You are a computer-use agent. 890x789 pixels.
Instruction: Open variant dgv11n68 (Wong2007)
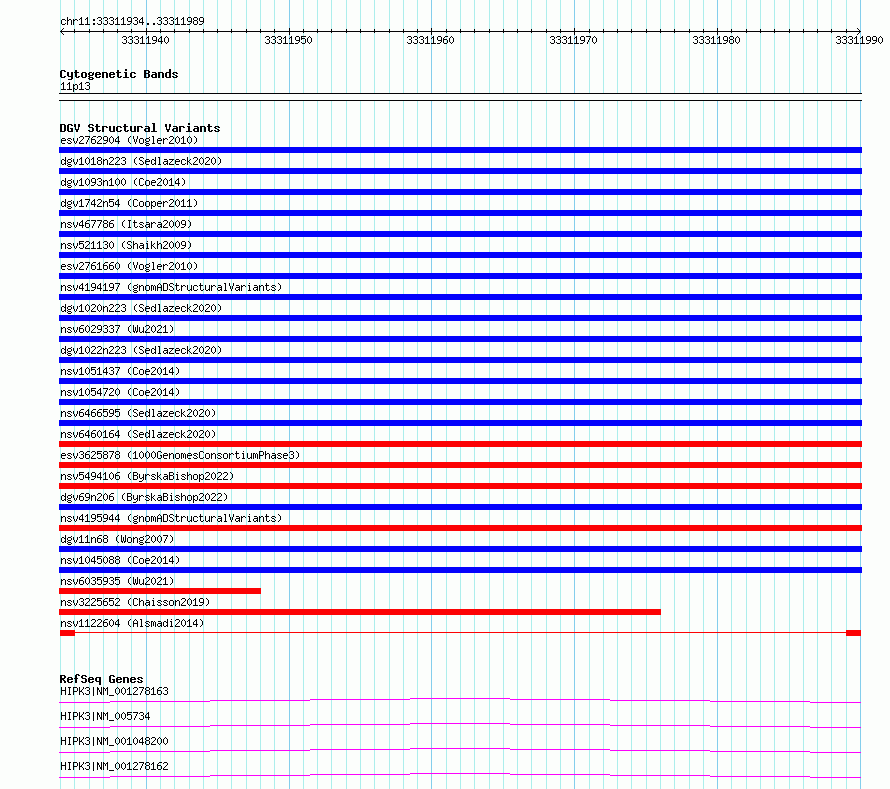coord(117,539)
